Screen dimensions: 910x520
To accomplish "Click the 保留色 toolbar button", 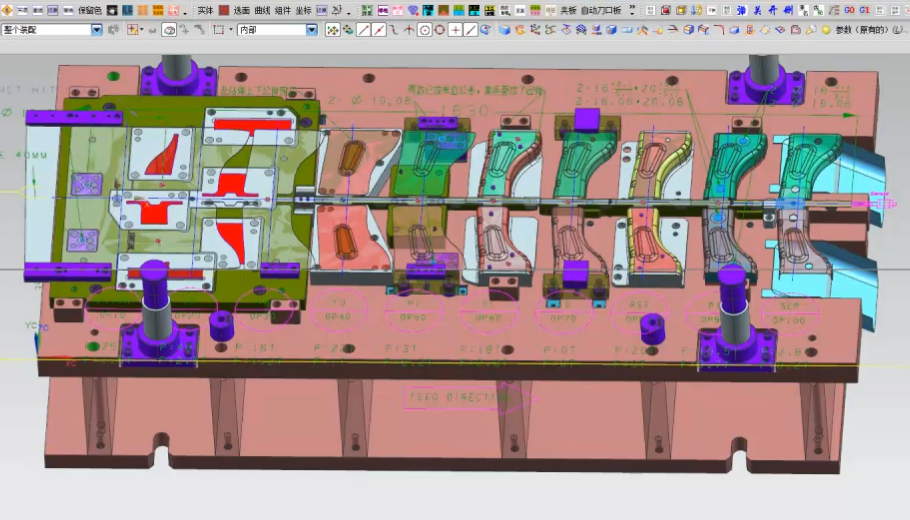I will (x=90, y=10).
